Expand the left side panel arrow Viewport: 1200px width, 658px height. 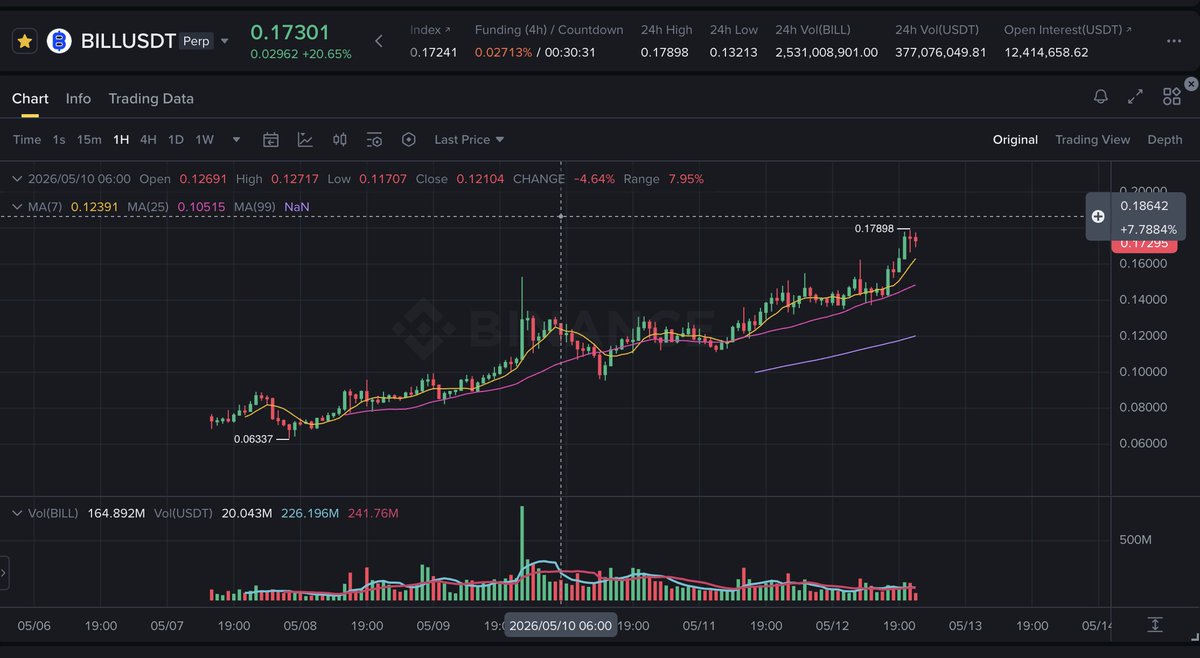click(x=4, y=574)
